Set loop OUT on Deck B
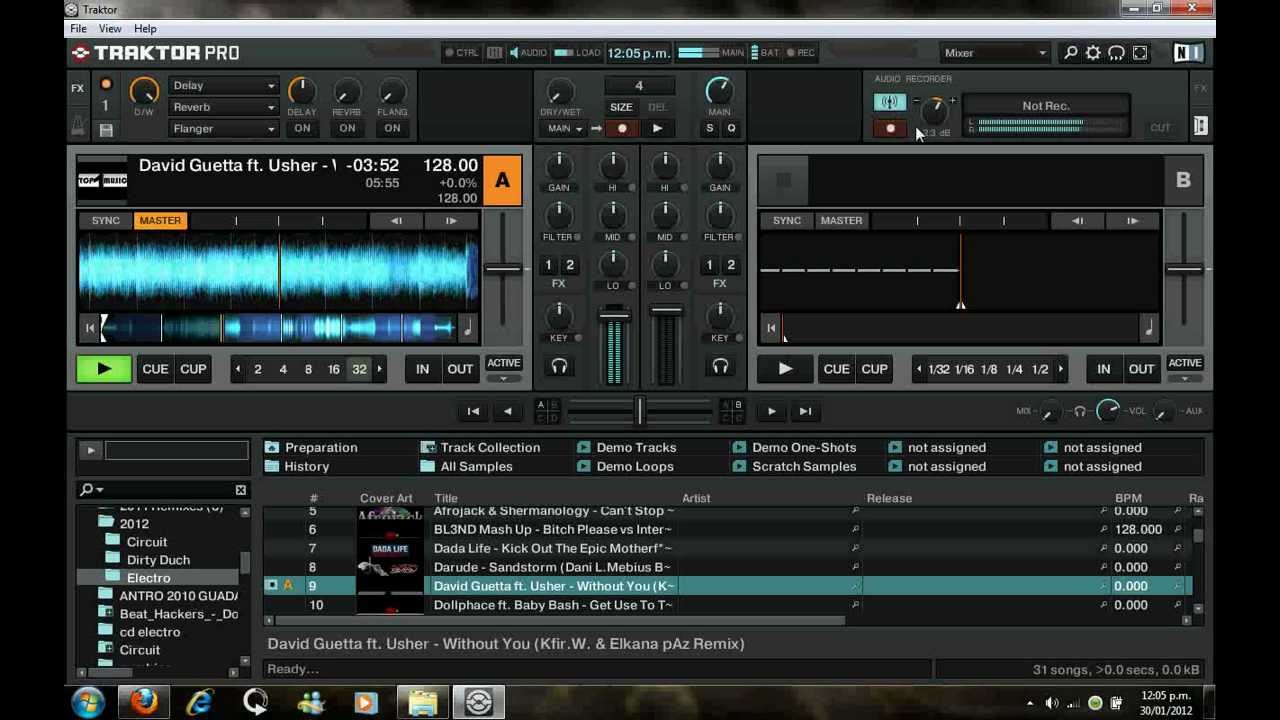The height and width of the screenshot is (720, 1280). coord(1141,369)
